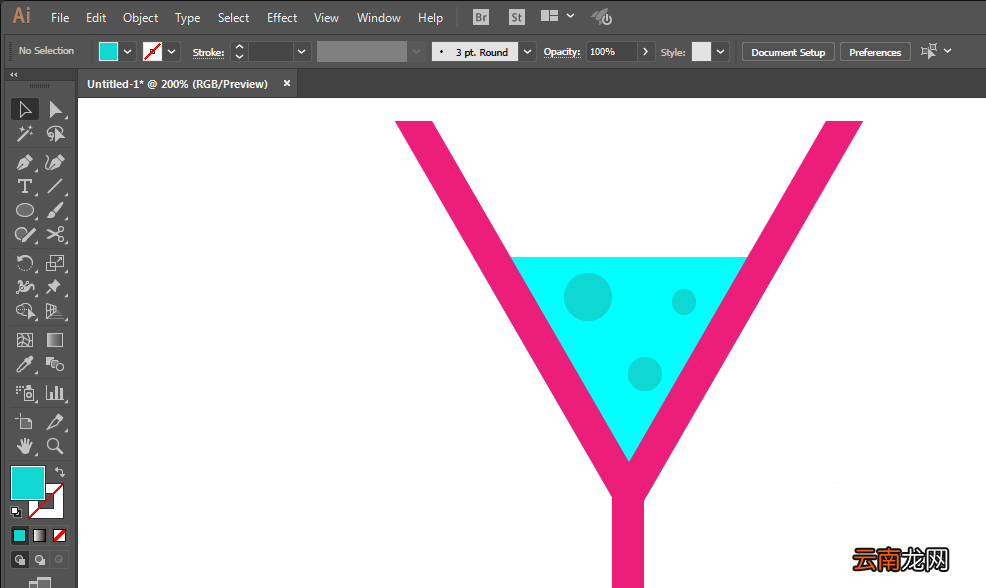The image size is (986, 588).
Task: Open Adobe Bridge (Br)
Action: (481, 17)
